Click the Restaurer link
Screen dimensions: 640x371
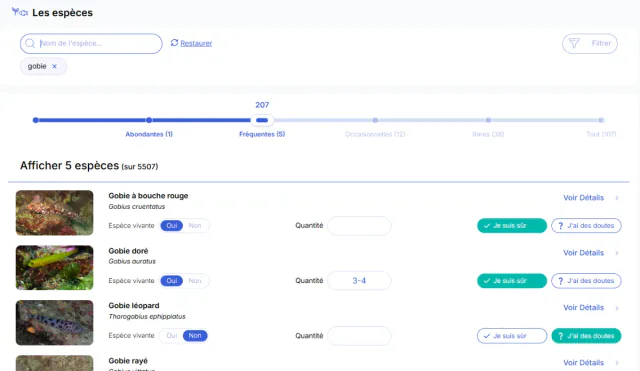pyautogui.click(x=196, y=43)
